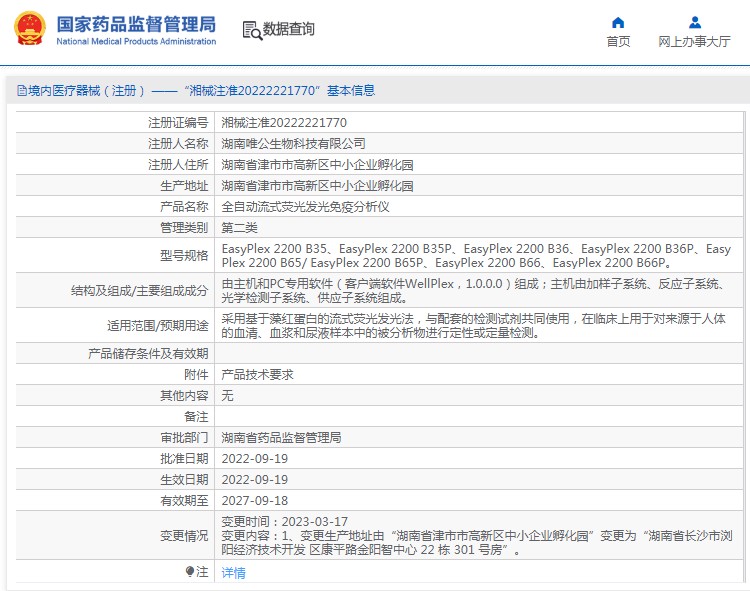
Task: Select product name 全自动流式荧光发光免疫分析仪
Action: 305,207
